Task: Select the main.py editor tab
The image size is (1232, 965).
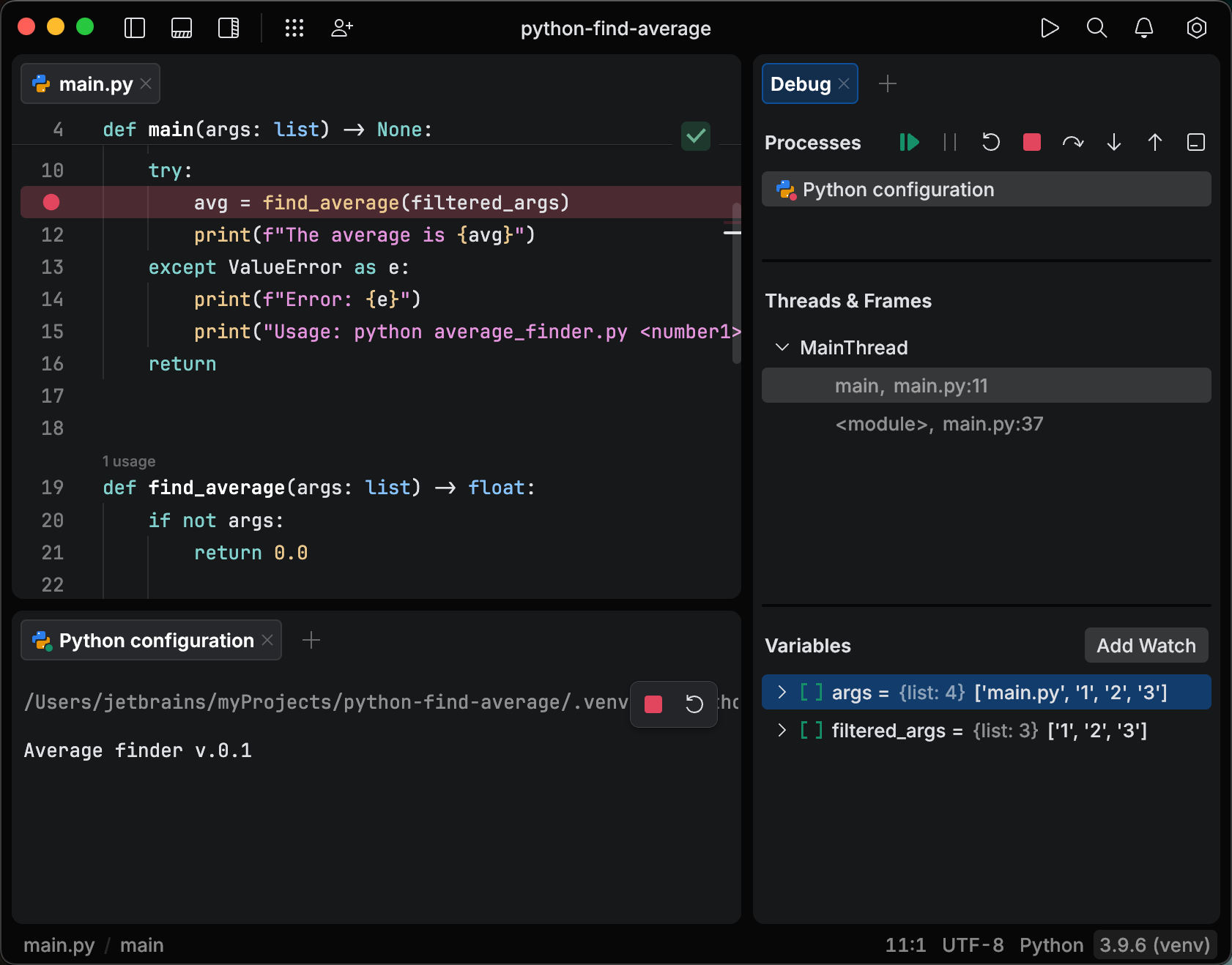Action: pos(88,83)
